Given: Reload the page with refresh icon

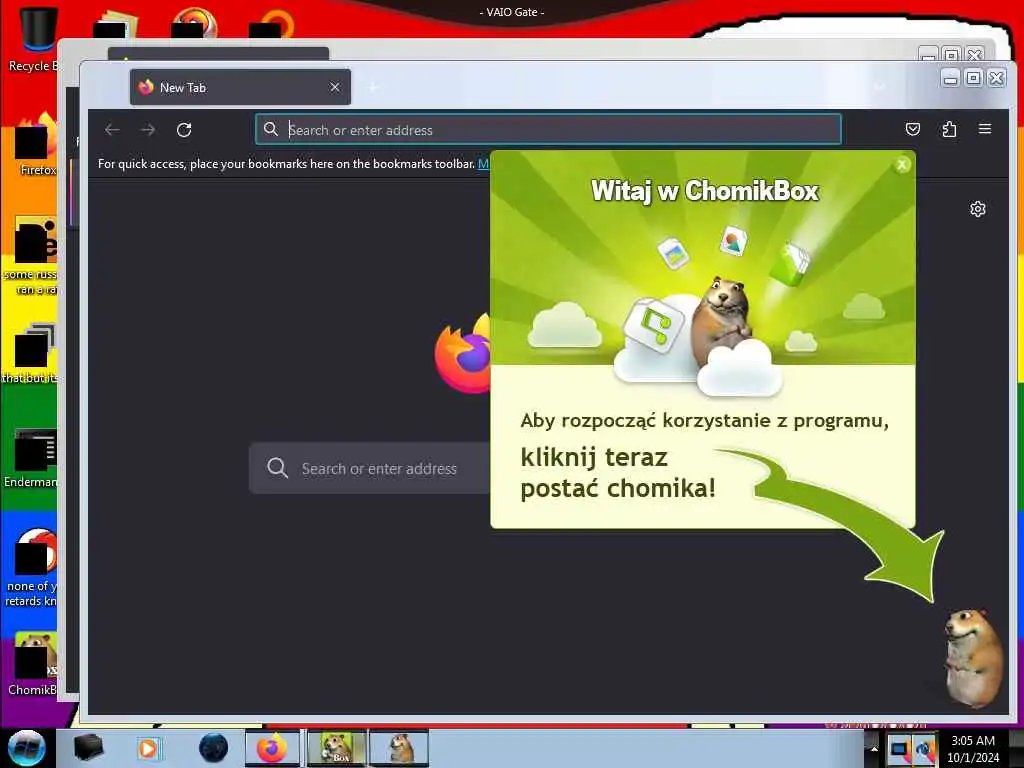Looking at the screenshot, I should coord(184,129).
